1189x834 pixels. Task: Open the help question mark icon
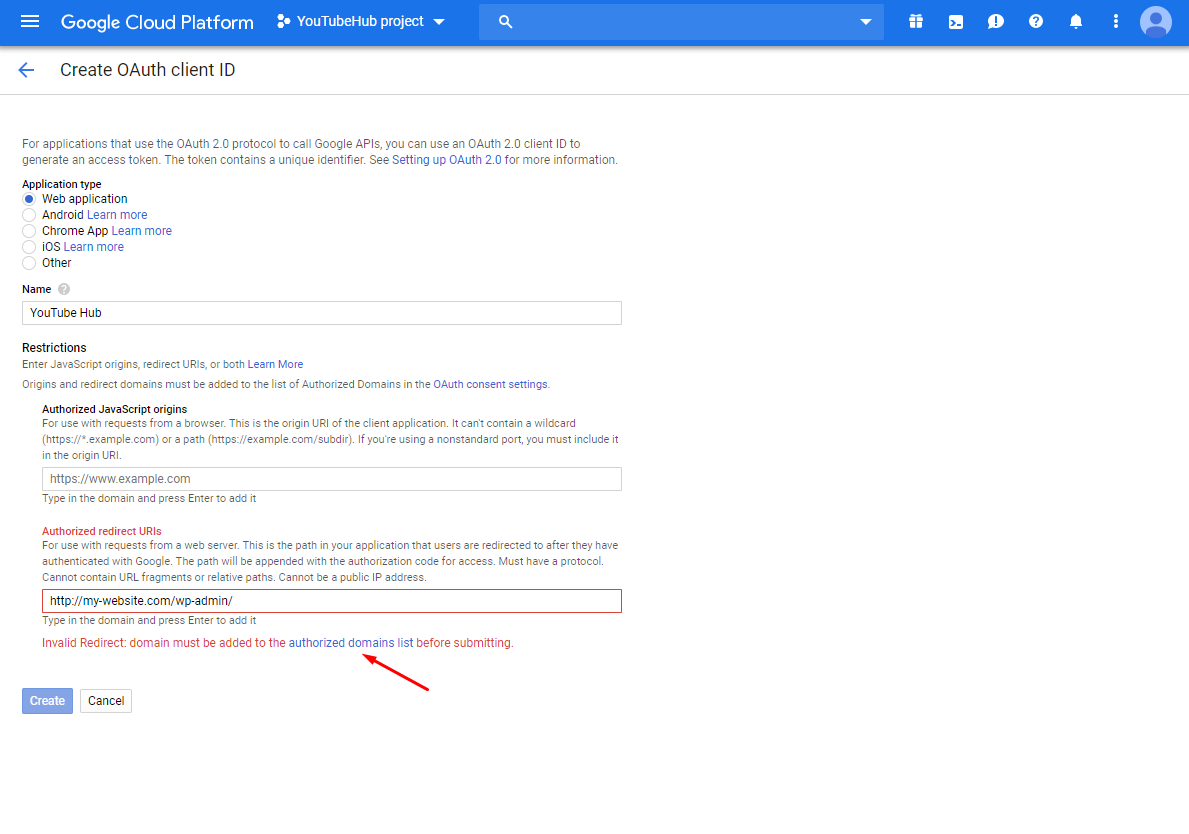(1035, 20)
